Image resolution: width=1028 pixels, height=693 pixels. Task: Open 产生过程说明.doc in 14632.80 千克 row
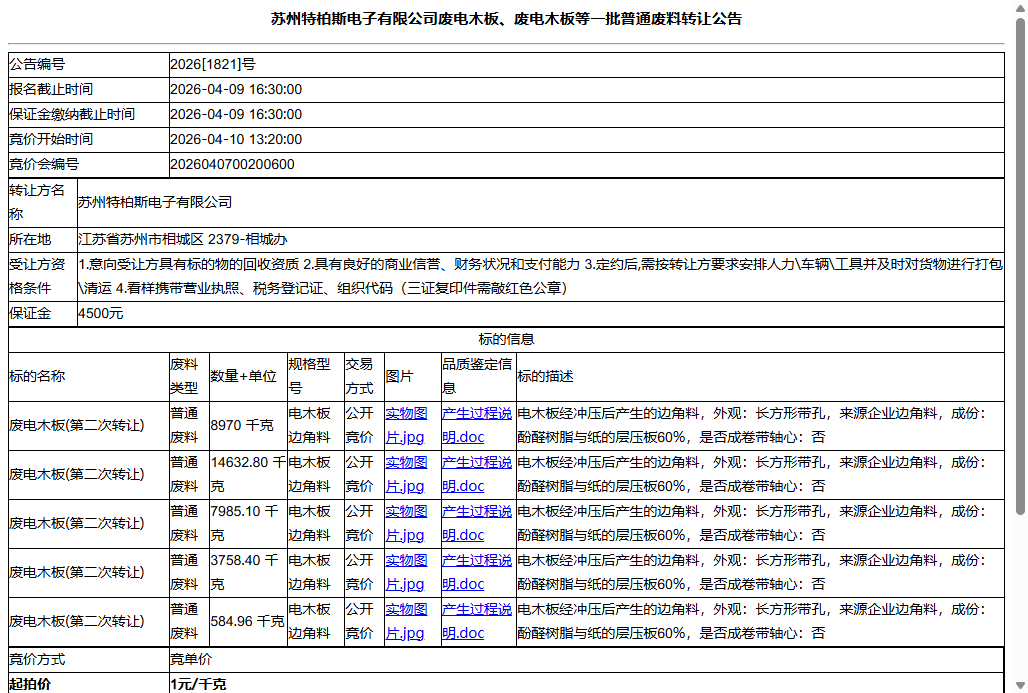[x=477, y=475]
